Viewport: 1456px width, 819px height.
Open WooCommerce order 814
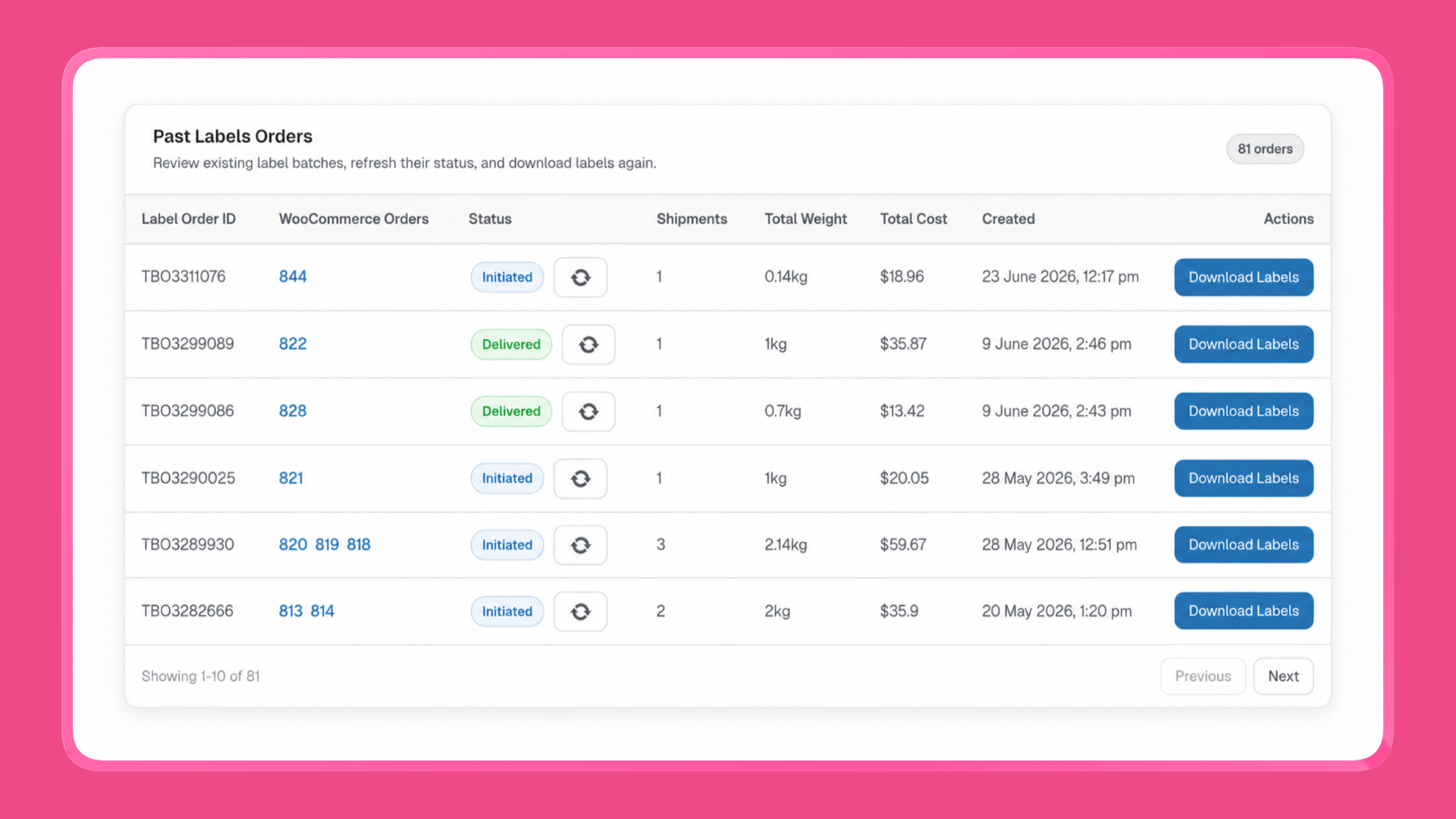click(322, 611)
